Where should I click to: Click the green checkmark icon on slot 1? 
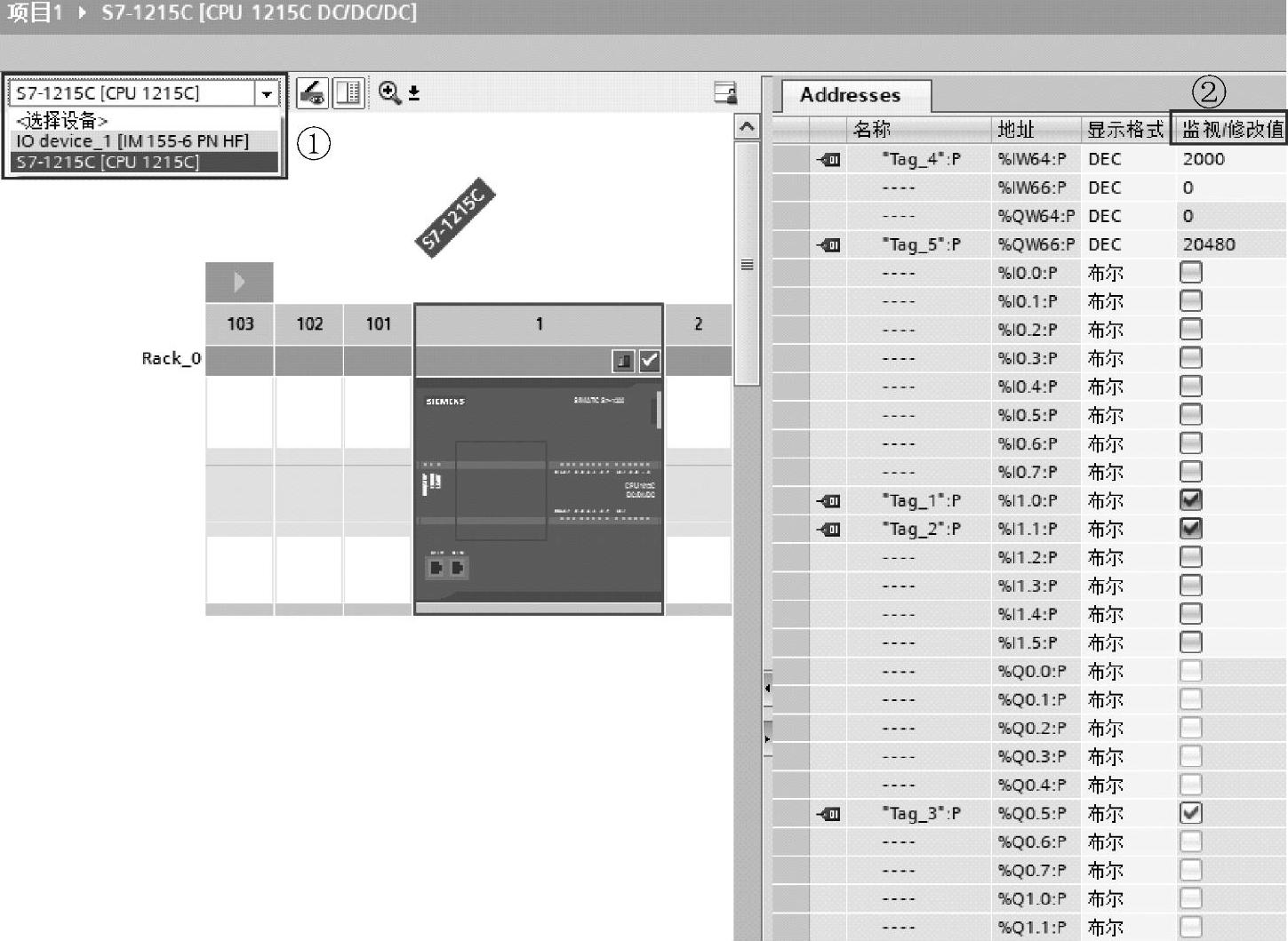point(650,361)
